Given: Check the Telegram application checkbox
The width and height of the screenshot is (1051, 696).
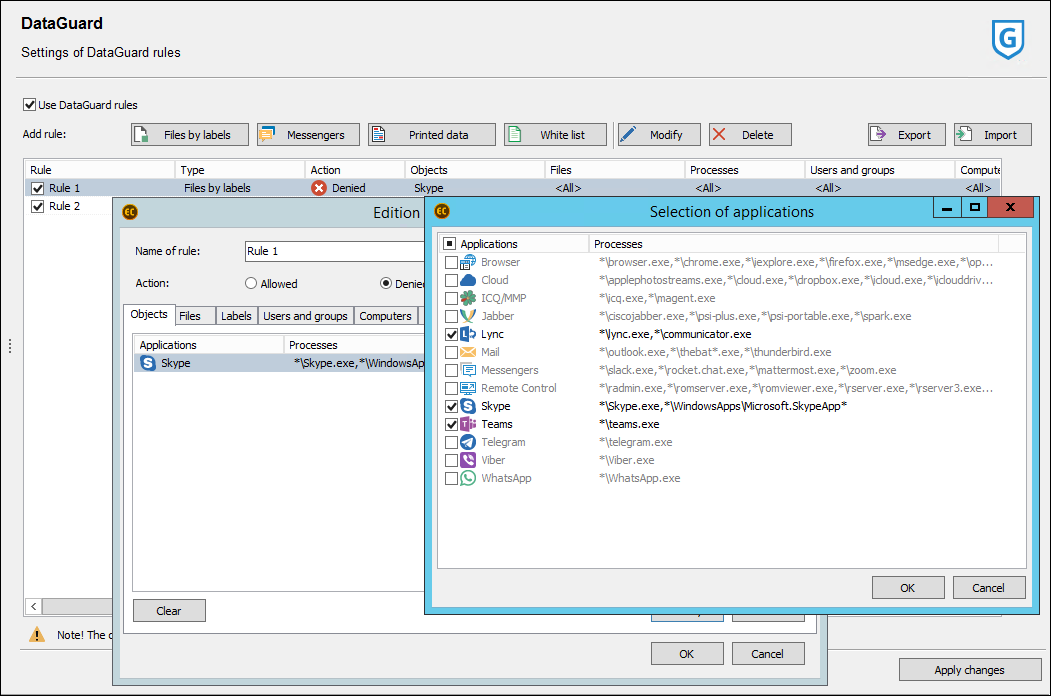Looking at the screenshot, I should point(451,443).
